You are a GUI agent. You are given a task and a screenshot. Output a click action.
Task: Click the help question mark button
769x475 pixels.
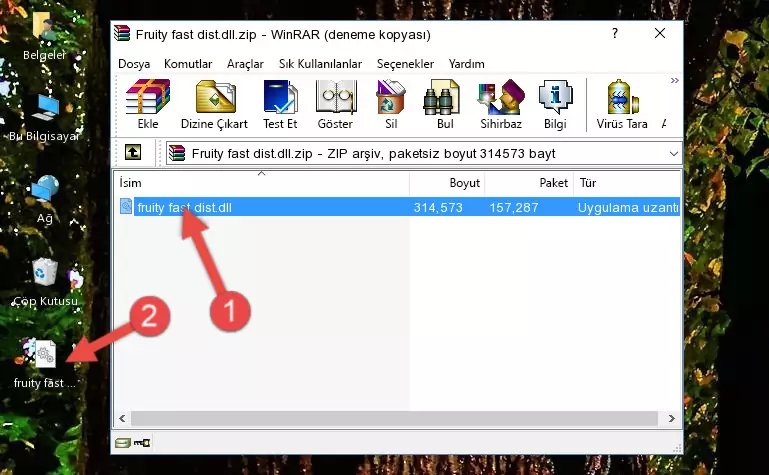pyautogui.click(x=615, y=33)
